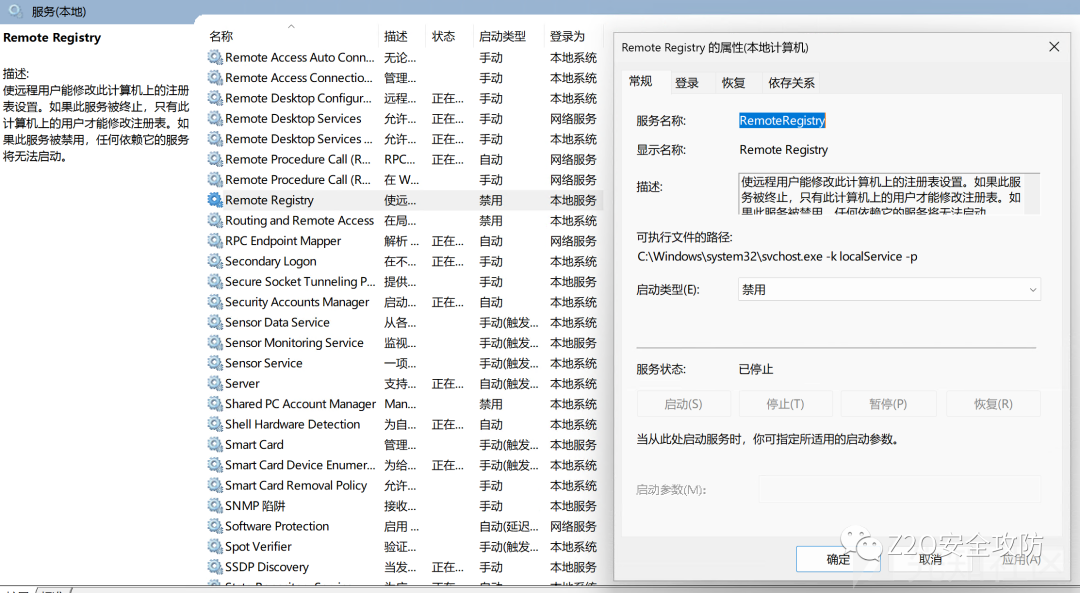Click gear icon of Software Protection
Image resolution: width=1080 pixels, height=593 pixels.
[x=215, y=526]
